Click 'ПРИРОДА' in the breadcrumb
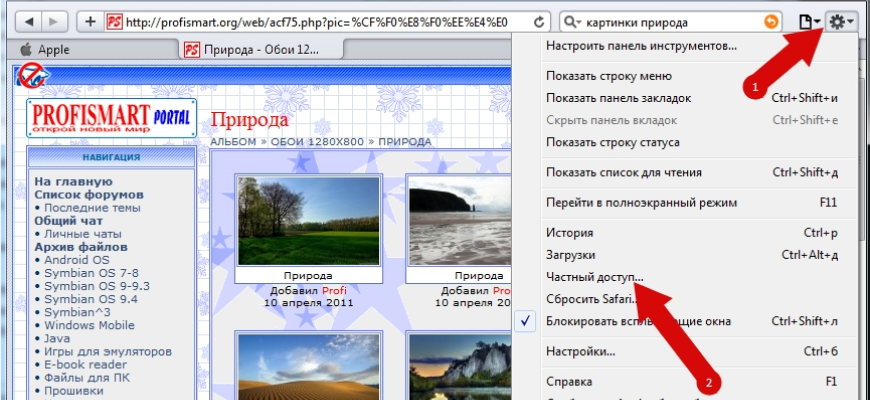This screenshot has width=870, height=400. [404, 142]
